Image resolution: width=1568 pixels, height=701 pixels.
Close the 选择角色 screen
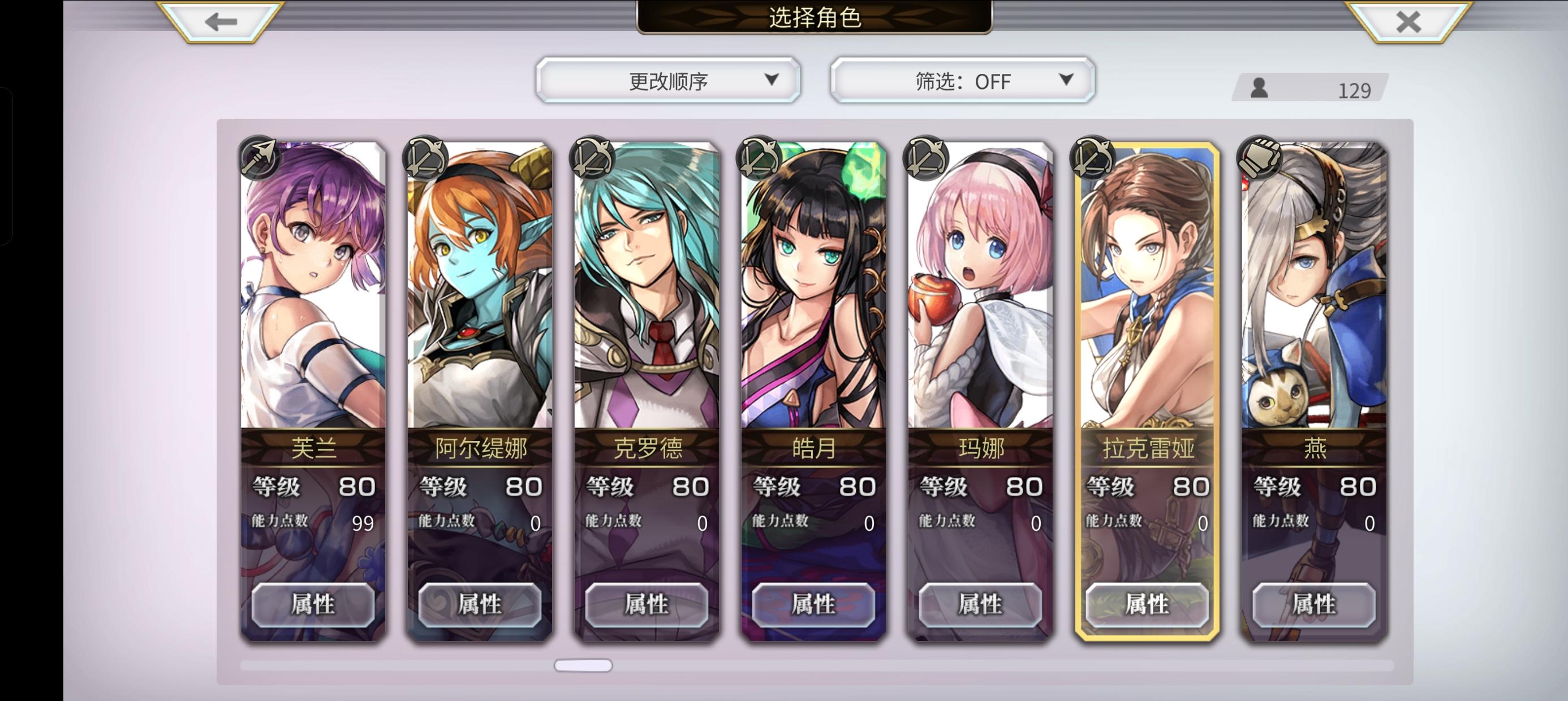pos(1408,23)
